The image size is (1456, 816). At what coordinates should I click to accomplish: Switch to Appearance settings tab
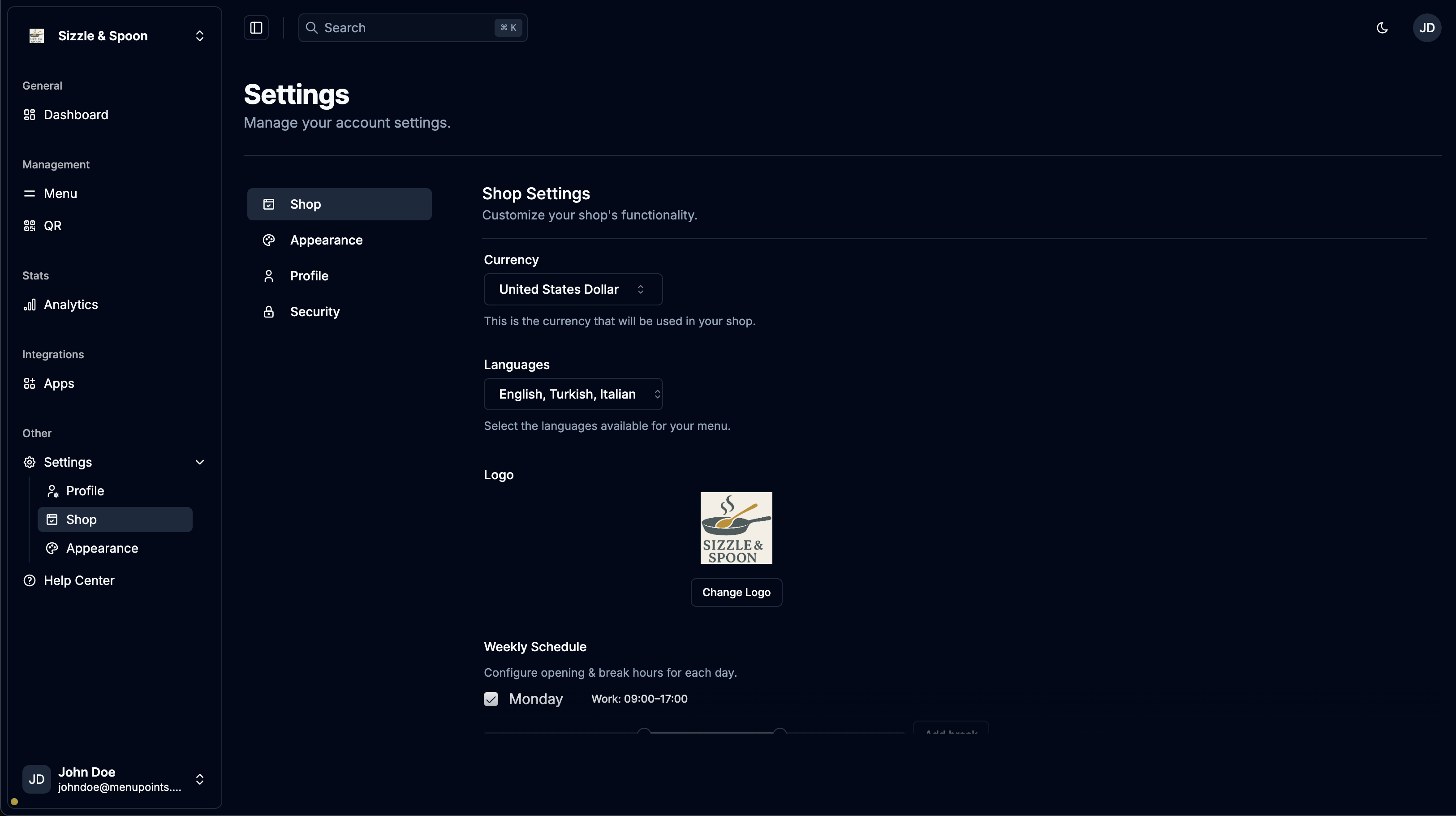tap(326, 240)
